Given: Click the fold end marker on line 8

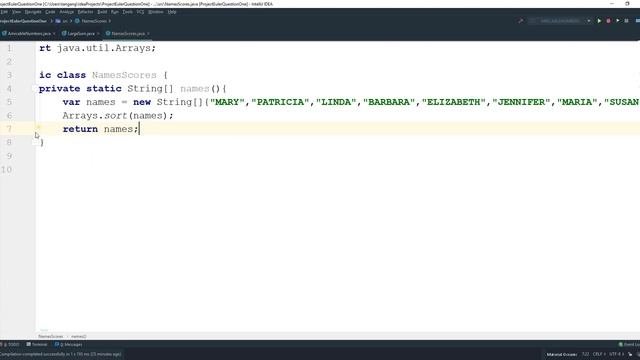Looking at the screenshot, I should (35, 142).
